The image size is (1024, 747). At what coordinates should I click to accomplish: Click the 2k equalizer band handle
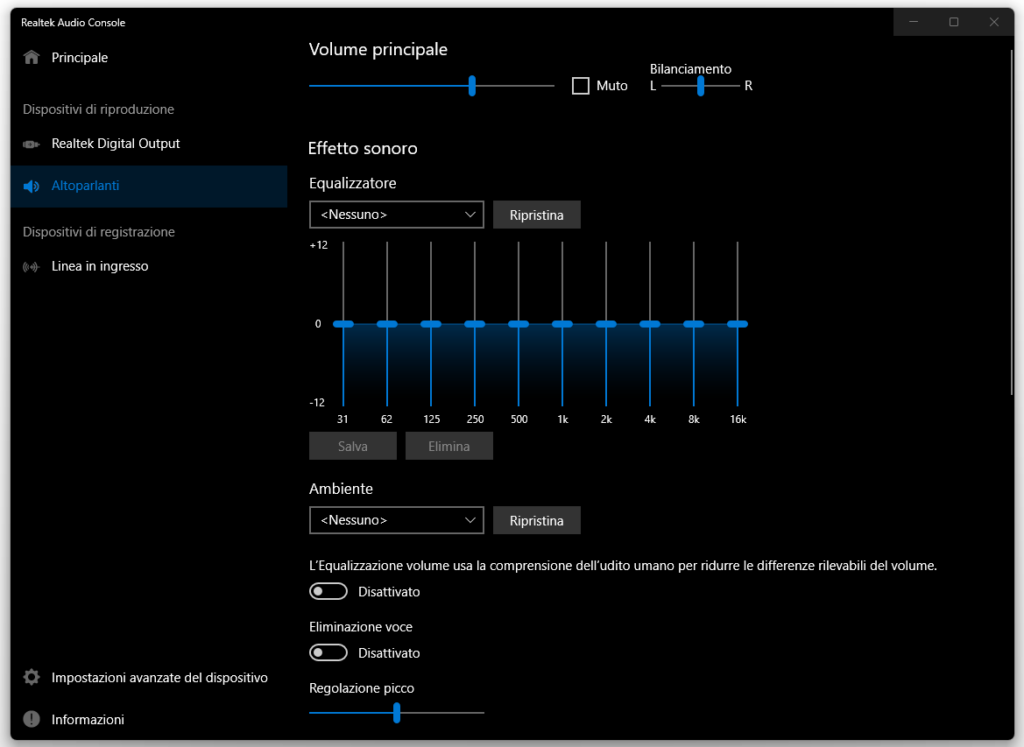(x=606, y=324)
